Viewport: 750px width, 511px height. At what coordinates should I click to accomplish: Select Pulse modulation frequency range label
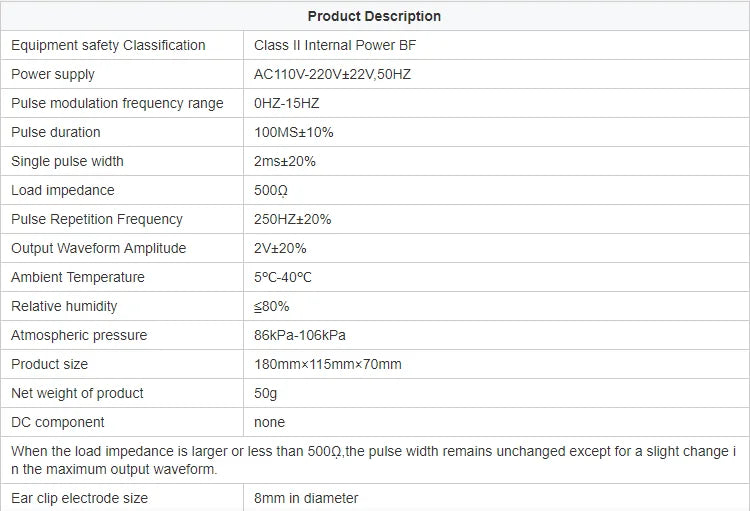[117, 103]
